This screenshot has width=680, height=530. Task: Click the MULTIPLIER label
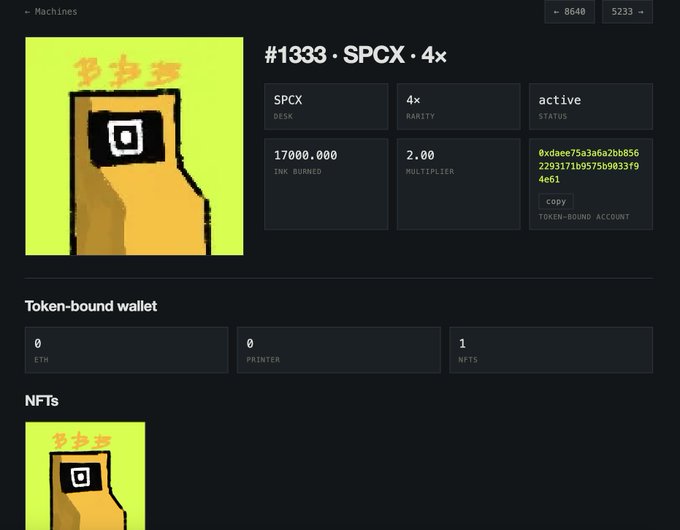click(430, 172)
